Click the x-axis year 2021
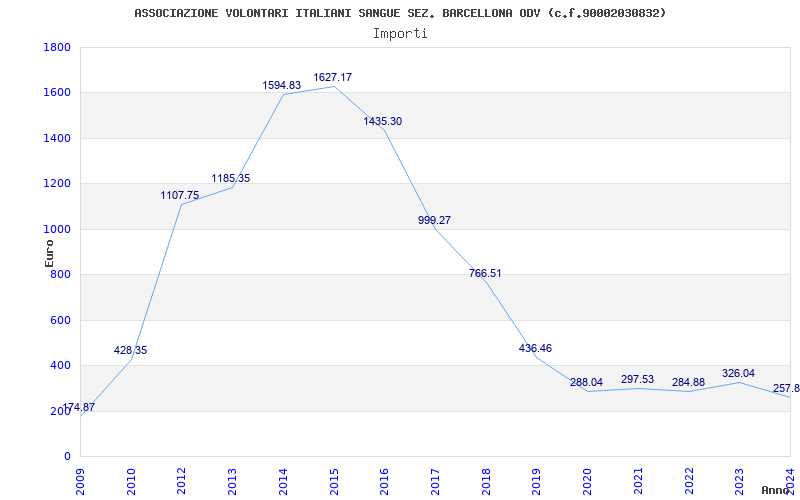The height and width of the screenshot is (500, 800). click(638, 482)
